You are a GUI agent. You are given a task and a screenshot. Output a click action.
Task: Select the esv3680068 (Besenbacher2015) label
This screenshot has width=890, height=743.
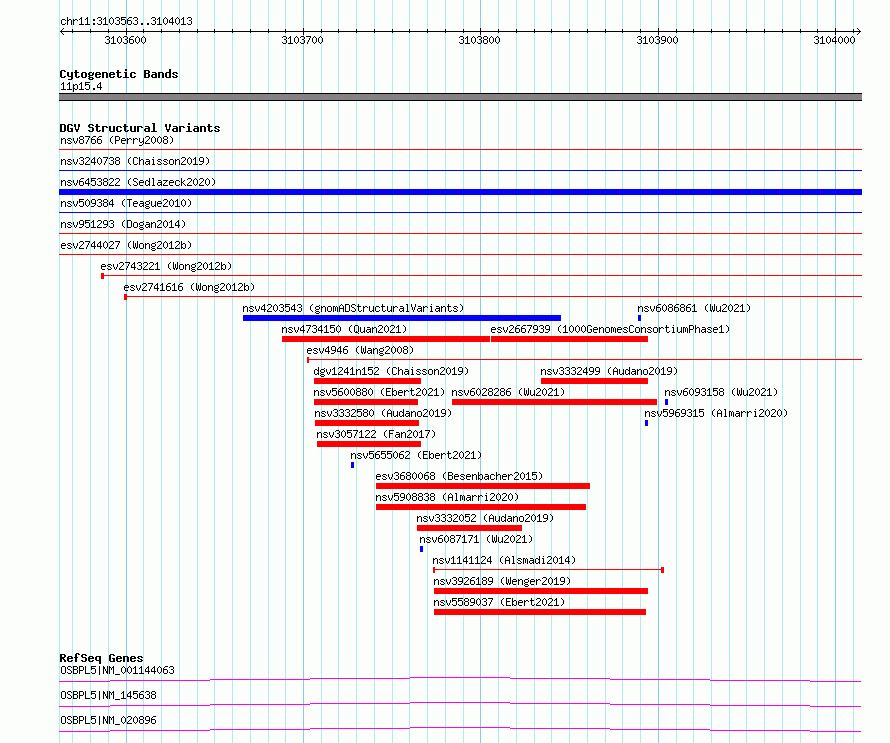pyautogui.click(x=460, y=476)
